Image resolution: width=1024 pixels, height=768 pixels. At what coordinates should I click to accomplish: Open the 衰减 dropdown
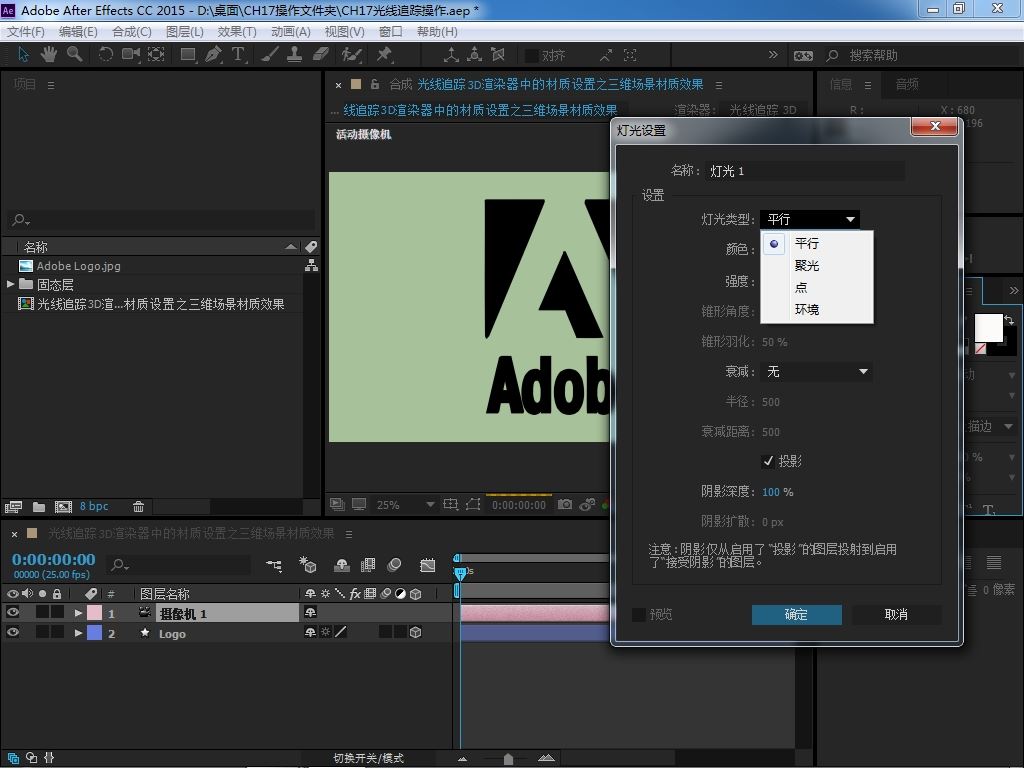(817, 372)
